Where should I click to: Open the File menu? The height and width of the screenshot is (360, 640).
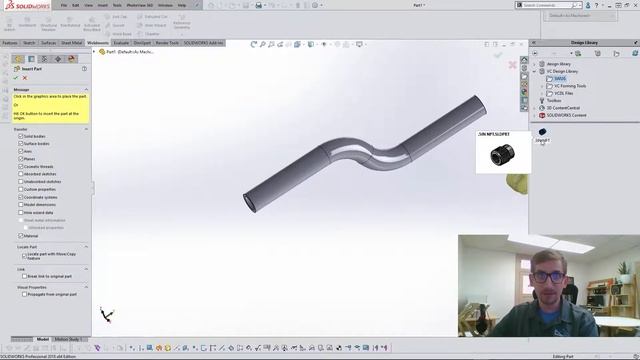click(x=64, y=5)
